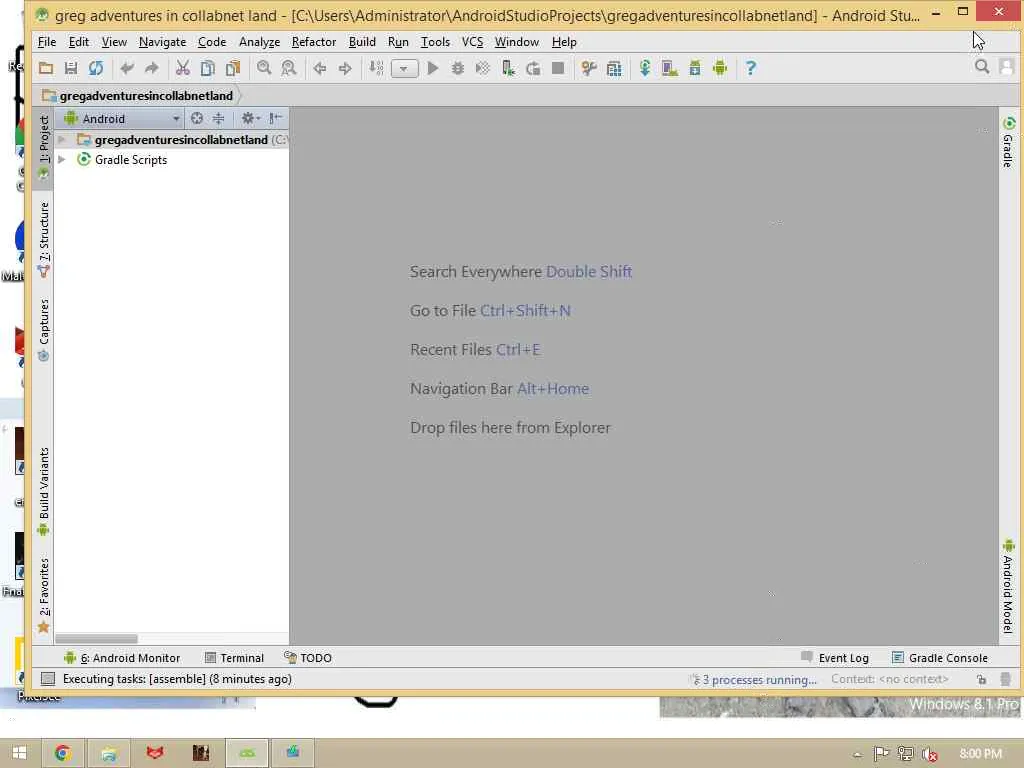1024x768 pixels.
Task: Open the Navigate menu
Action: (x=162, y=42)
